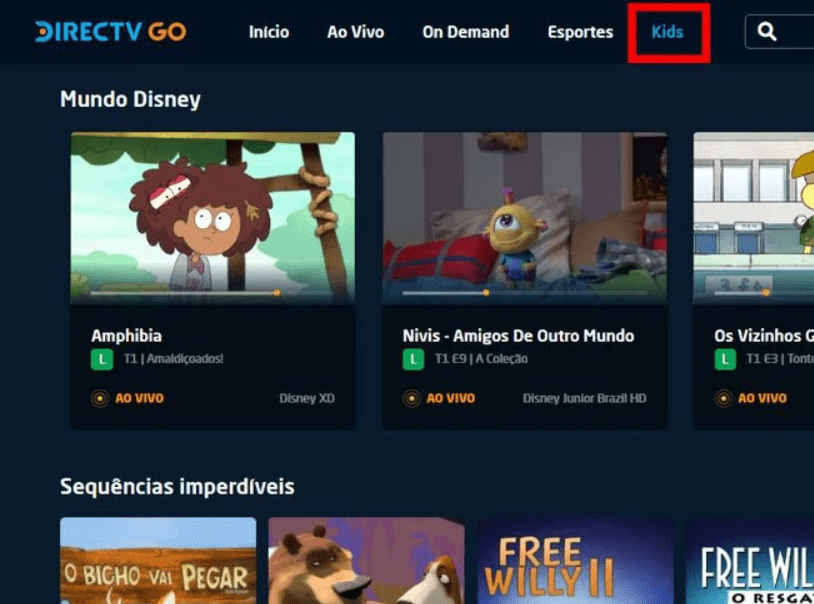This screenshot has height=604, width=814.
Task: Open the Os Vizinhos thumbnail
Action: [x=754, y=218]
